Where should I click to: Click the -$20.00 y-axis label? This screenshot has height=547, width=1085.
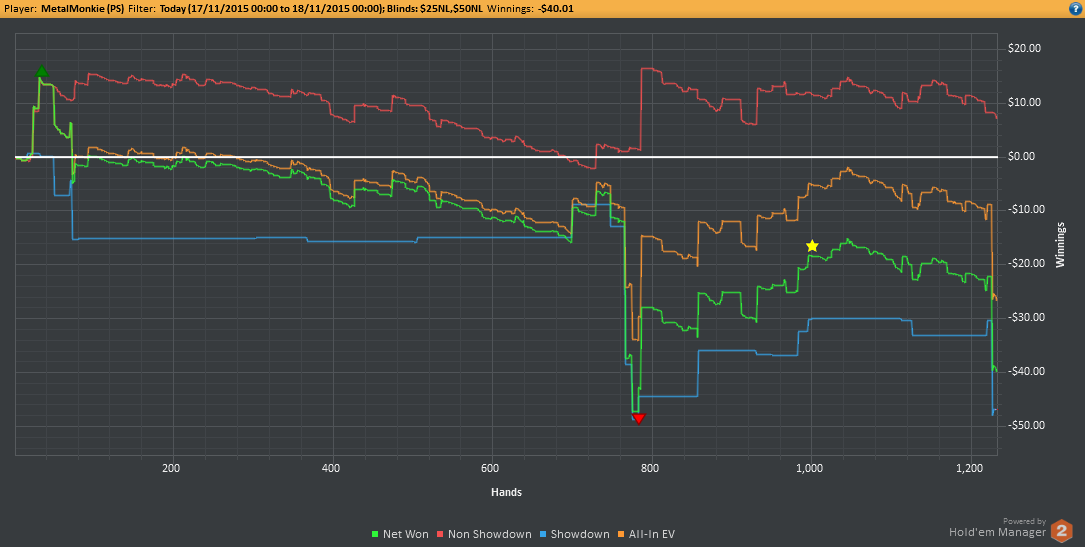coord(1025,264)
